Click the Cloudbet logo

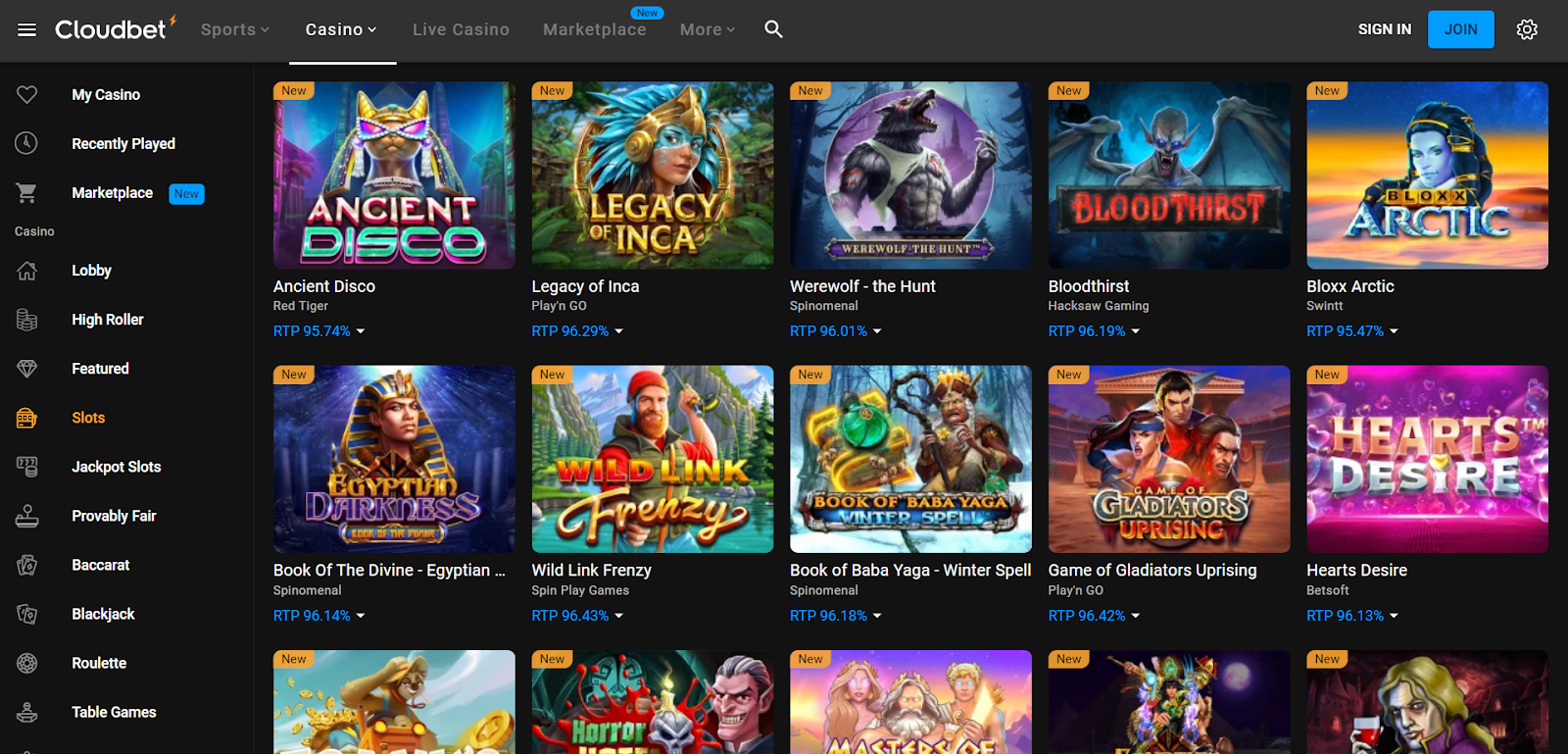pos(116,28)
